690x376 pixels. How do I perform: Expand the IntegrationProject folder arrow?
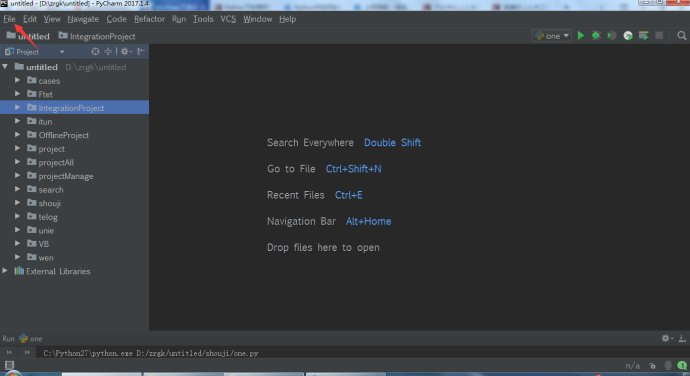pos(17,107)
